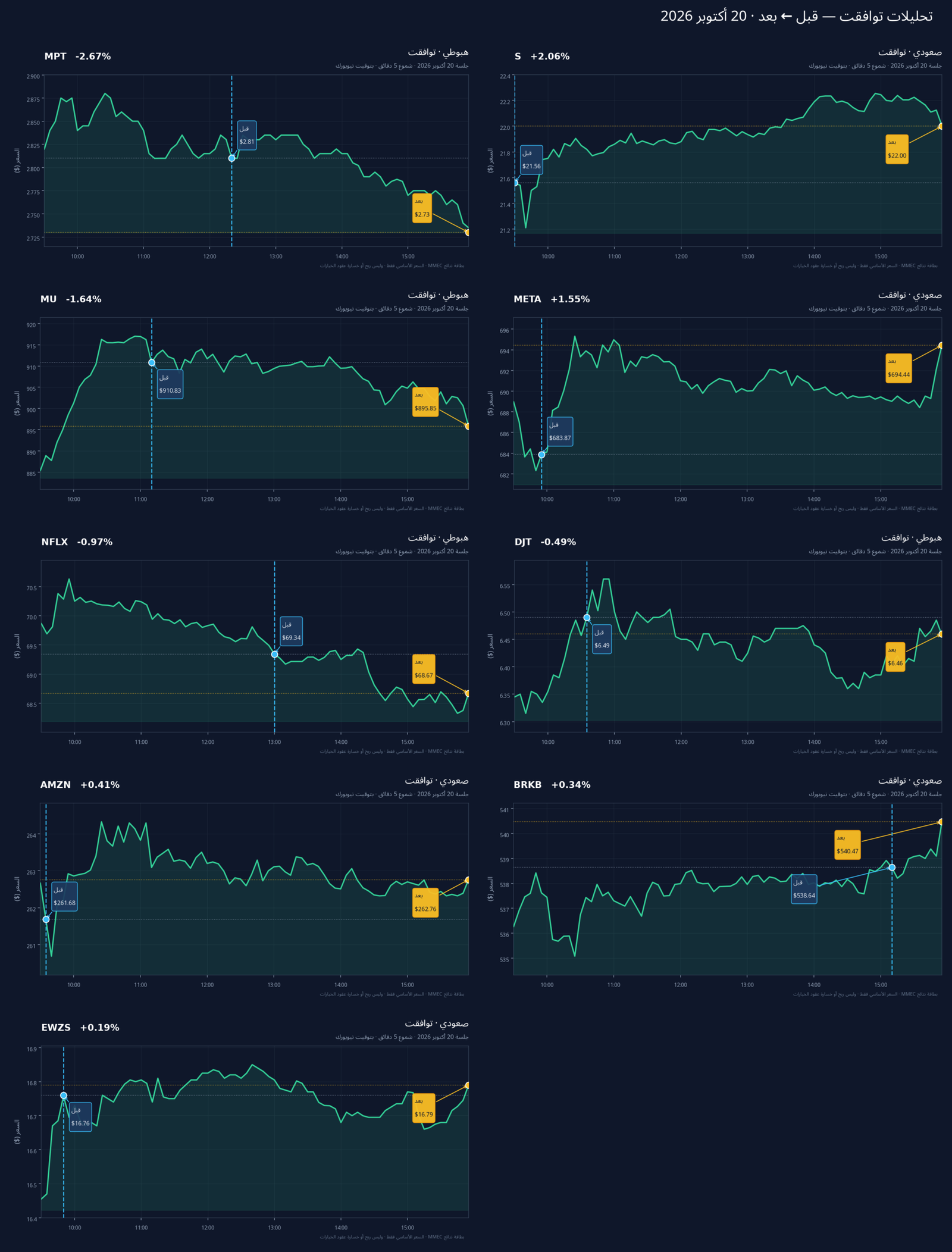Click the BRKB +0.34% chart title

click(x=552, y=785)
